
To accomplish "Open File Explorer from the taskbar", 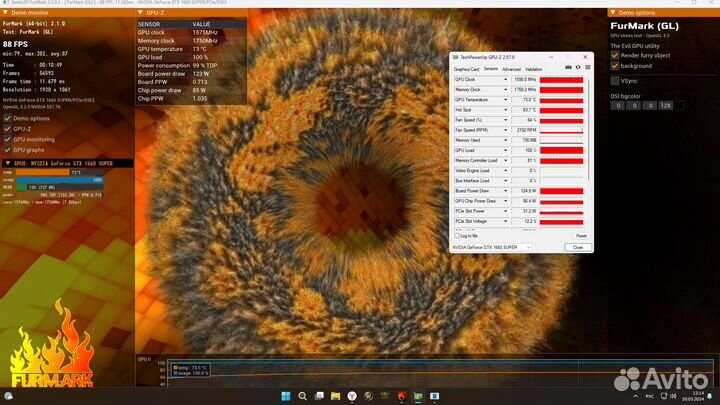I will click(336, 396).
